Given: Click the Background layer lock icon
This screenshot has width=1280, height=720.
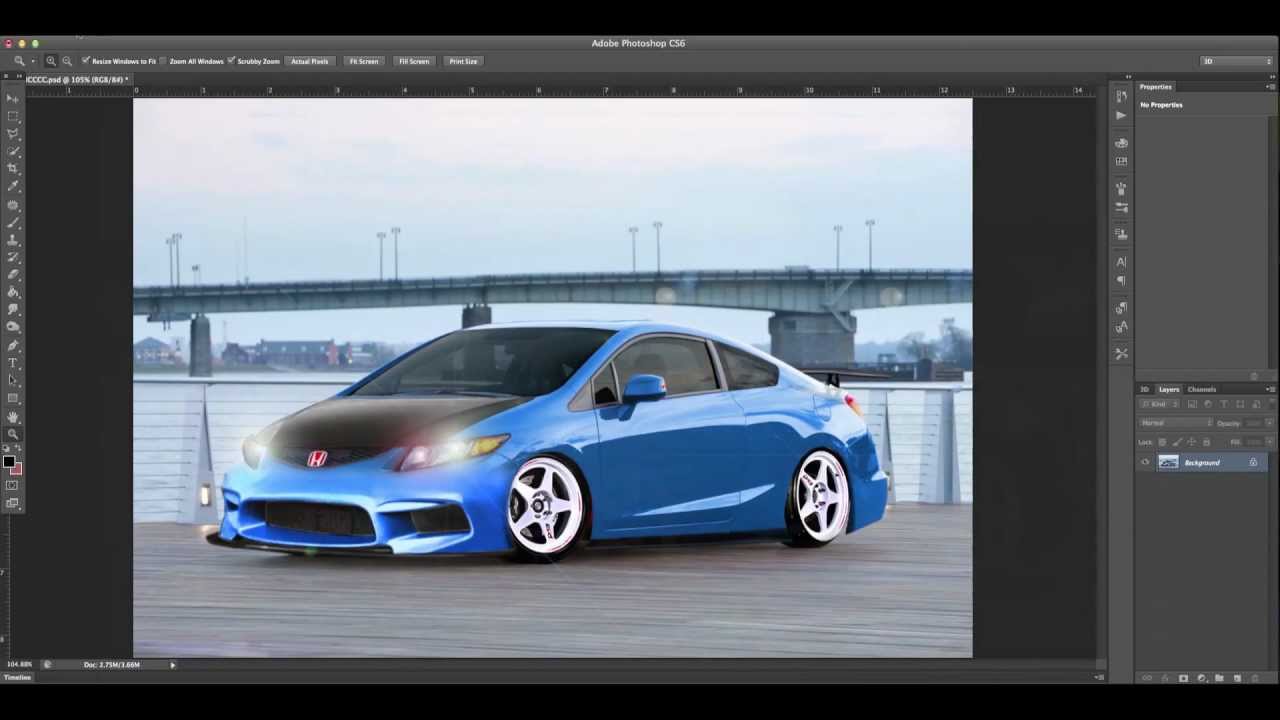Looking at the screenshot, I should click(1253, 462).
